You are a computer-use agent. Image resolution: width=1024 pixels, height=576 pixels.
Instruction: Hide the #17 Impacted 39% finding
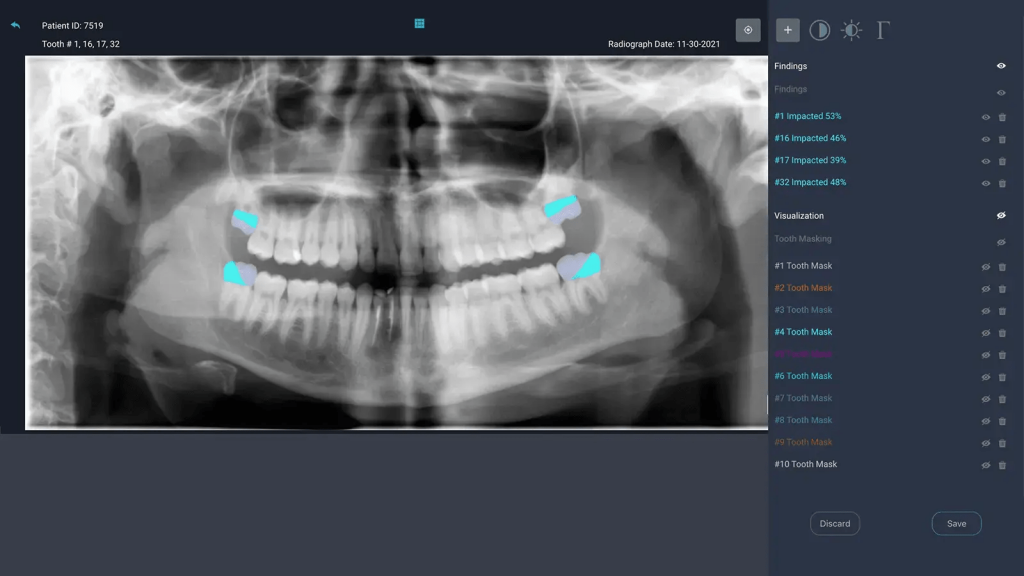(x=985, y=161)
